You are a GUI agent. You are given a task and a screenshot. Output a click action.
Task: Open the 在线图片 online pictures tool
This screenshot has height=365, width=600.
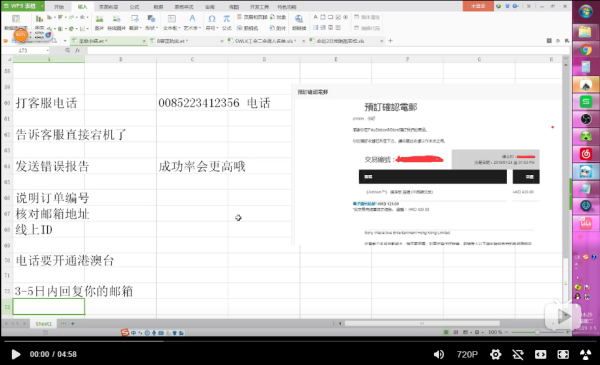pos(116,23)
